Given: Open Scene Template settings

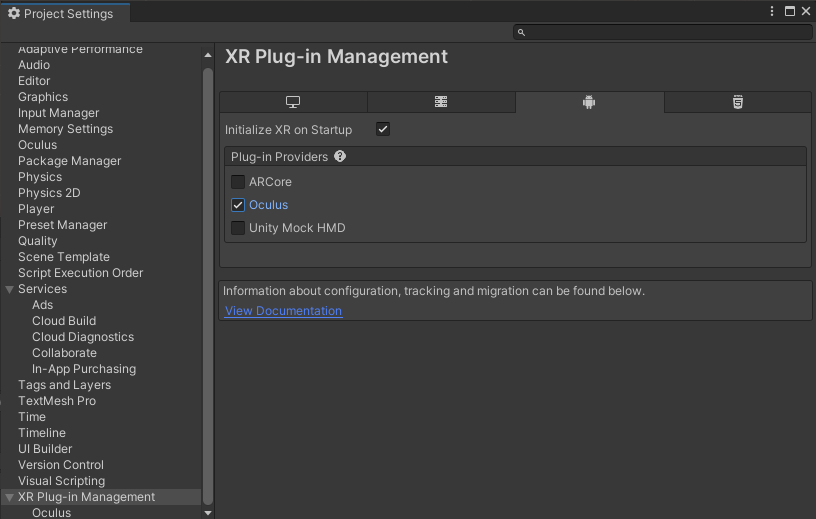Looking at the screenshot, I should pyautogui.click(x=63, y=257).
